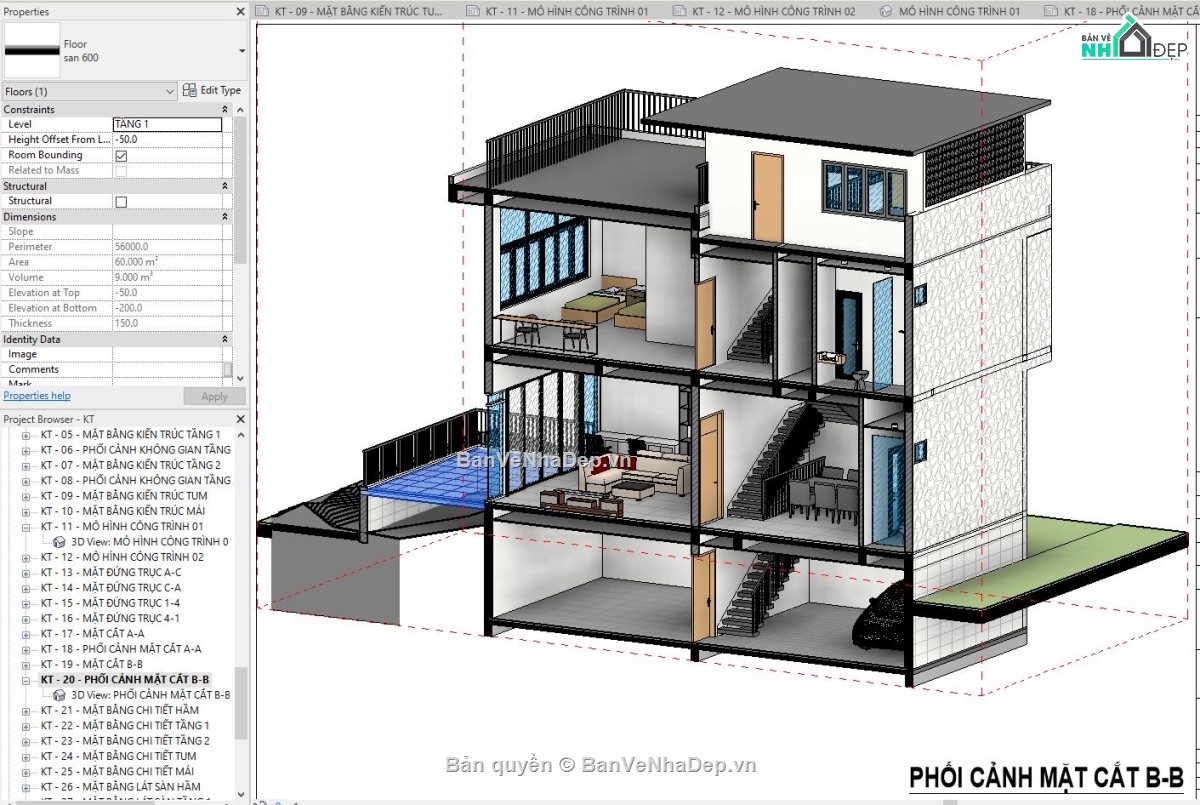
Task: Open the Floors (1) filter combo box
Action: (x=90, y=91)
